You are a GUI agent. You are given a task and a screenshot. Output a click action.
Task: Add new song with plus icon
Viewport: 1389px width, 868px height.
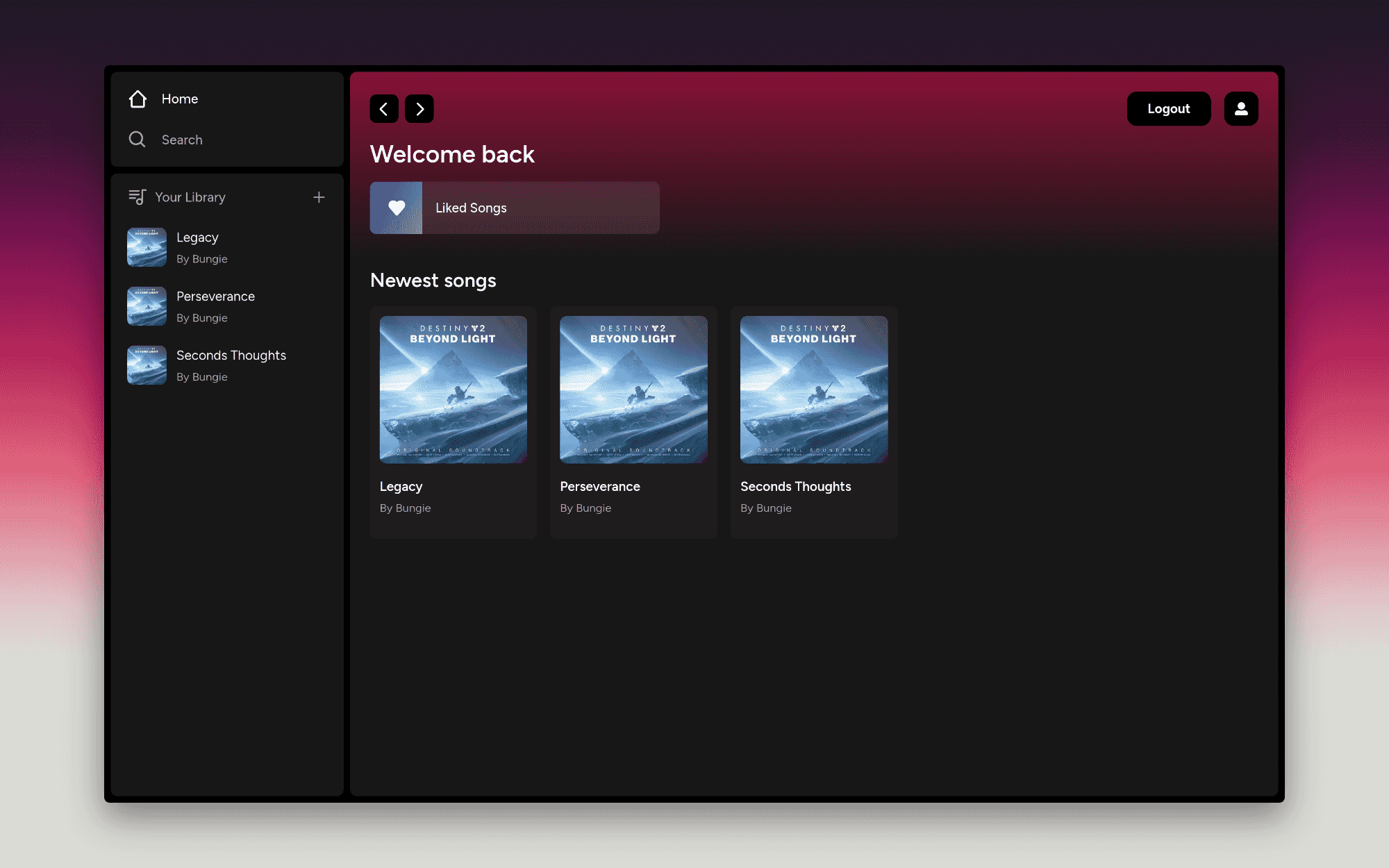pos(319,197)
